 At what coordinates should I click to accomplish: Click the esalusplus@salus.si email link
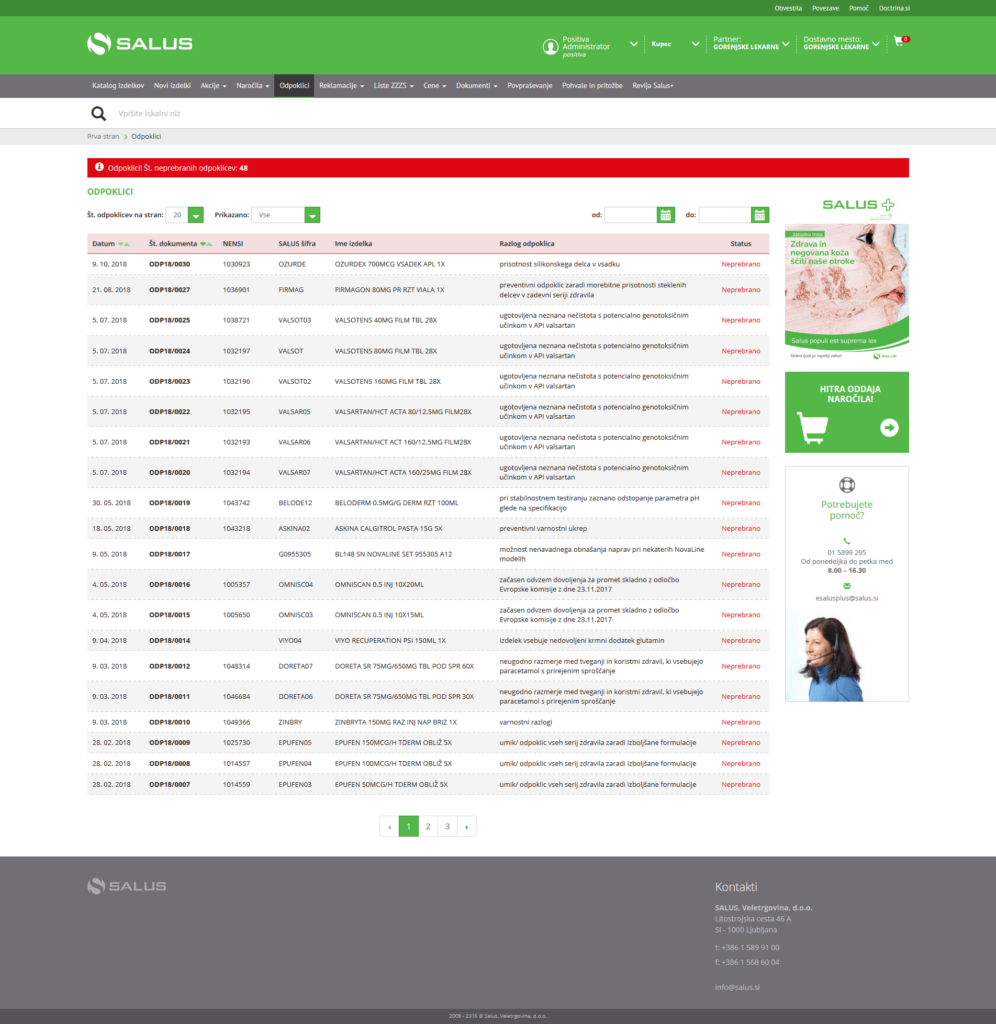(847, 598)
